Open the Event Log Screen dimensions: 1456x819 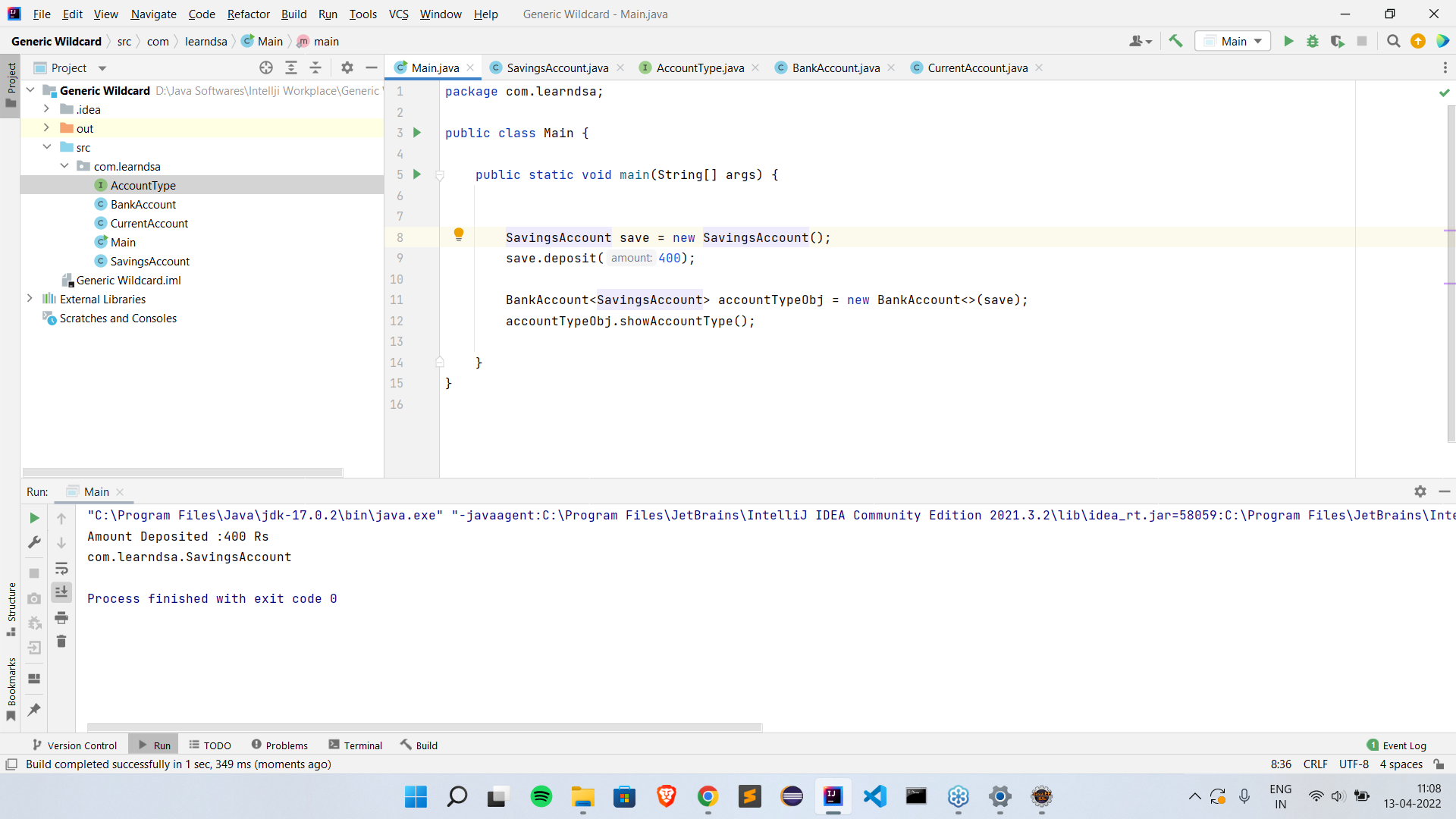1402,745
